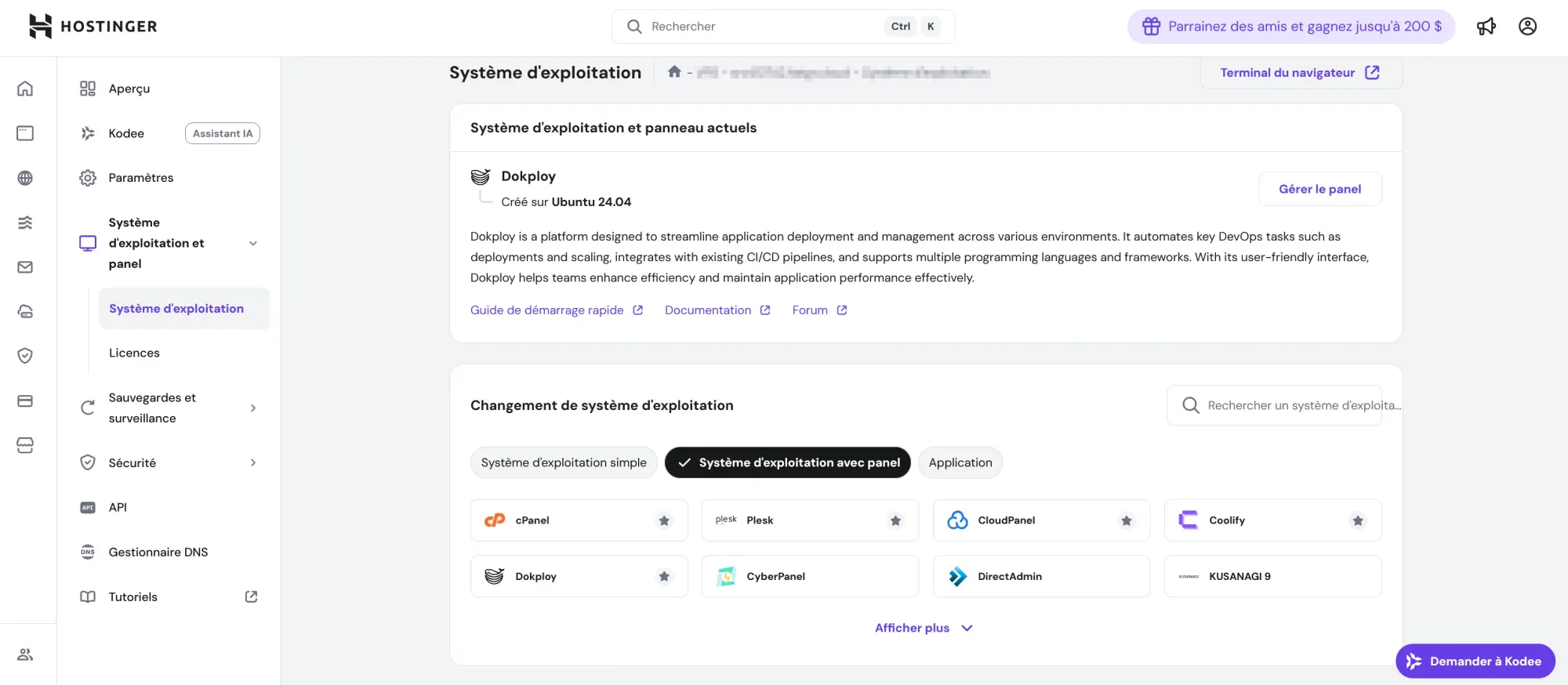Click Parrainez des amis referral banner
The image size is (1568, 685).
(1291, 27)
